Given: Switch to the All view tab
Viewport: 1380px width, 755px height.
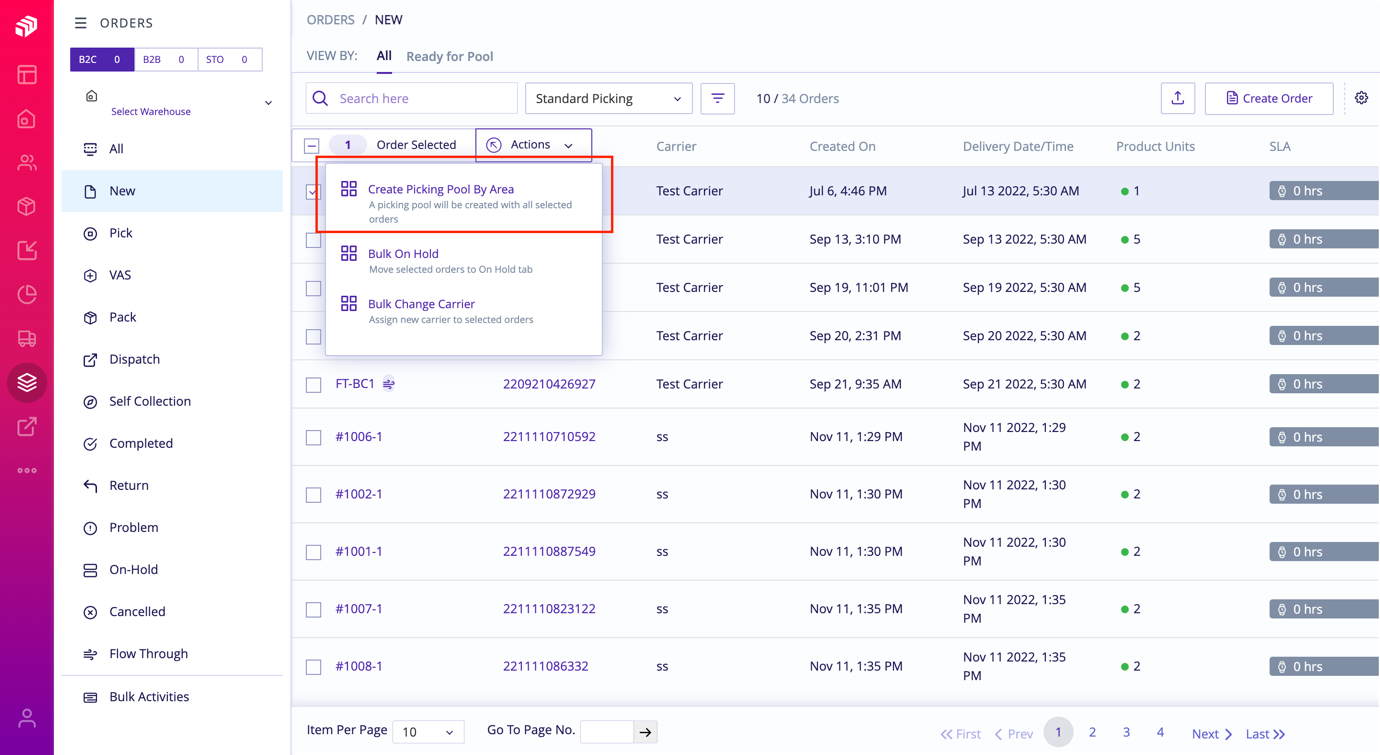Looking at the screenshot, I should 384,56.
